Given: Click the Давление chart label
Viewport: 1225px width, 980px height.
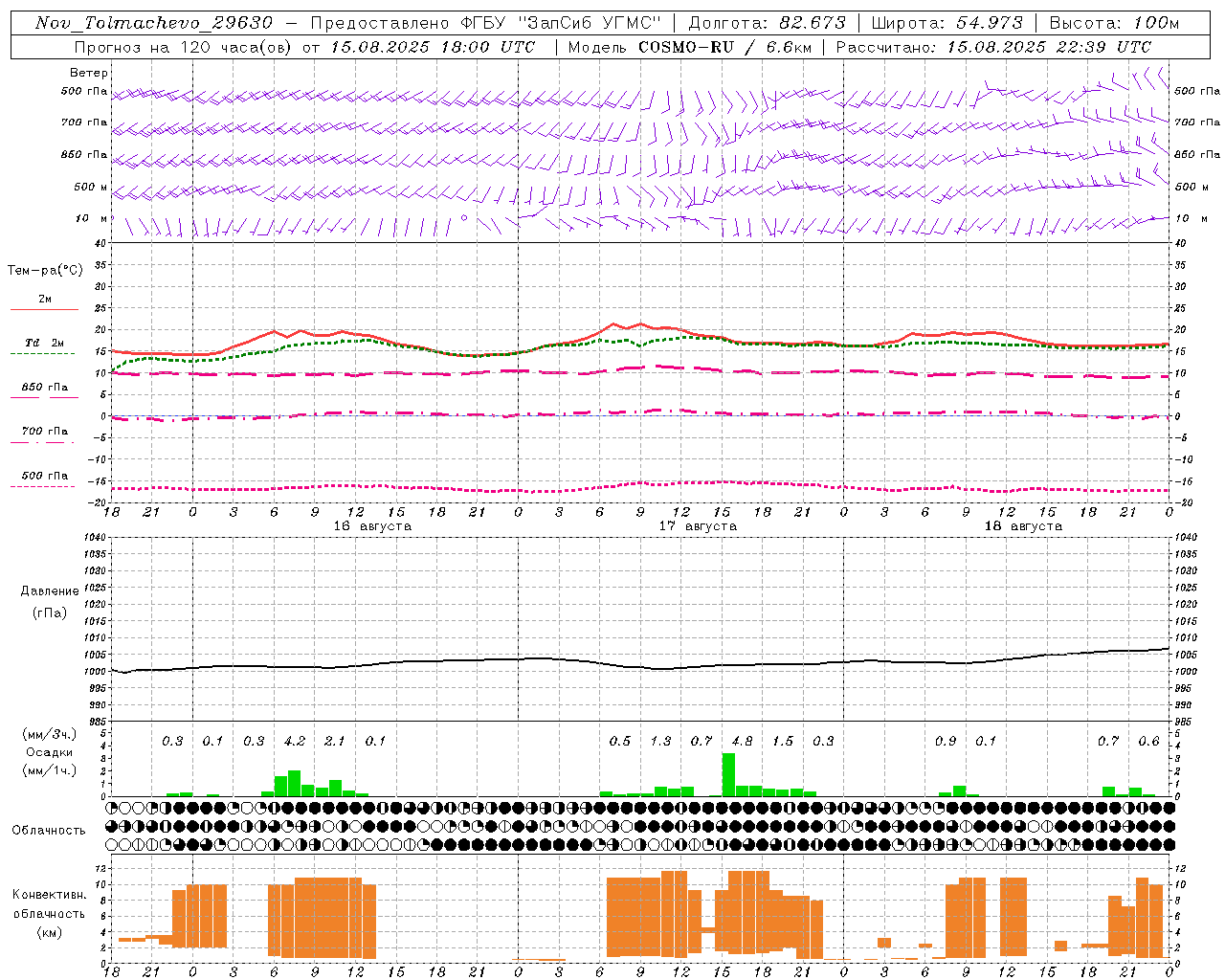Looking at the screenshot, I should 50,591.
